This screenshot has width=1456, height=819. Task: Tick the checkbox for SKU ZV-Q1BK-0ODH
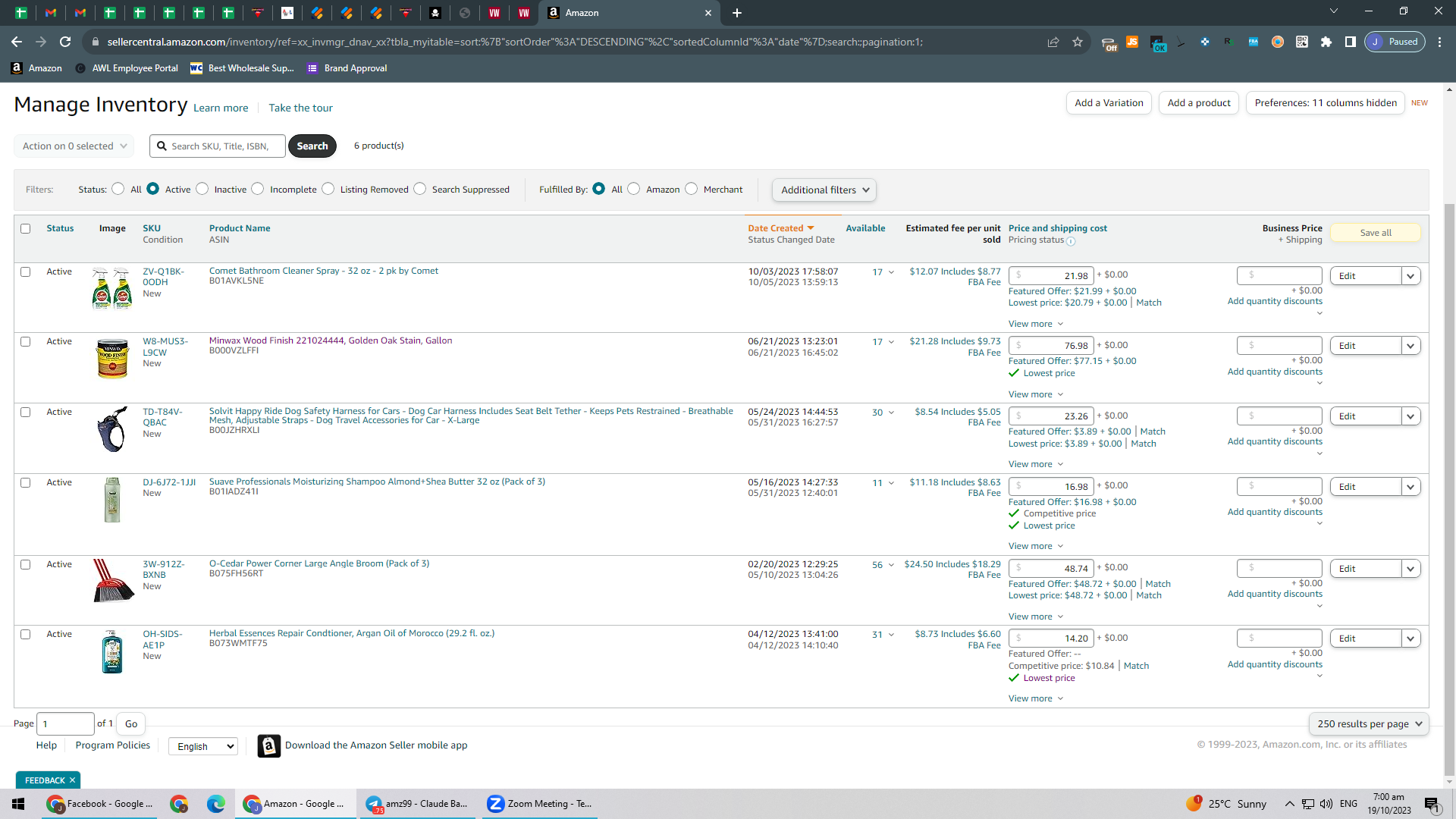(x=26, y=272)
